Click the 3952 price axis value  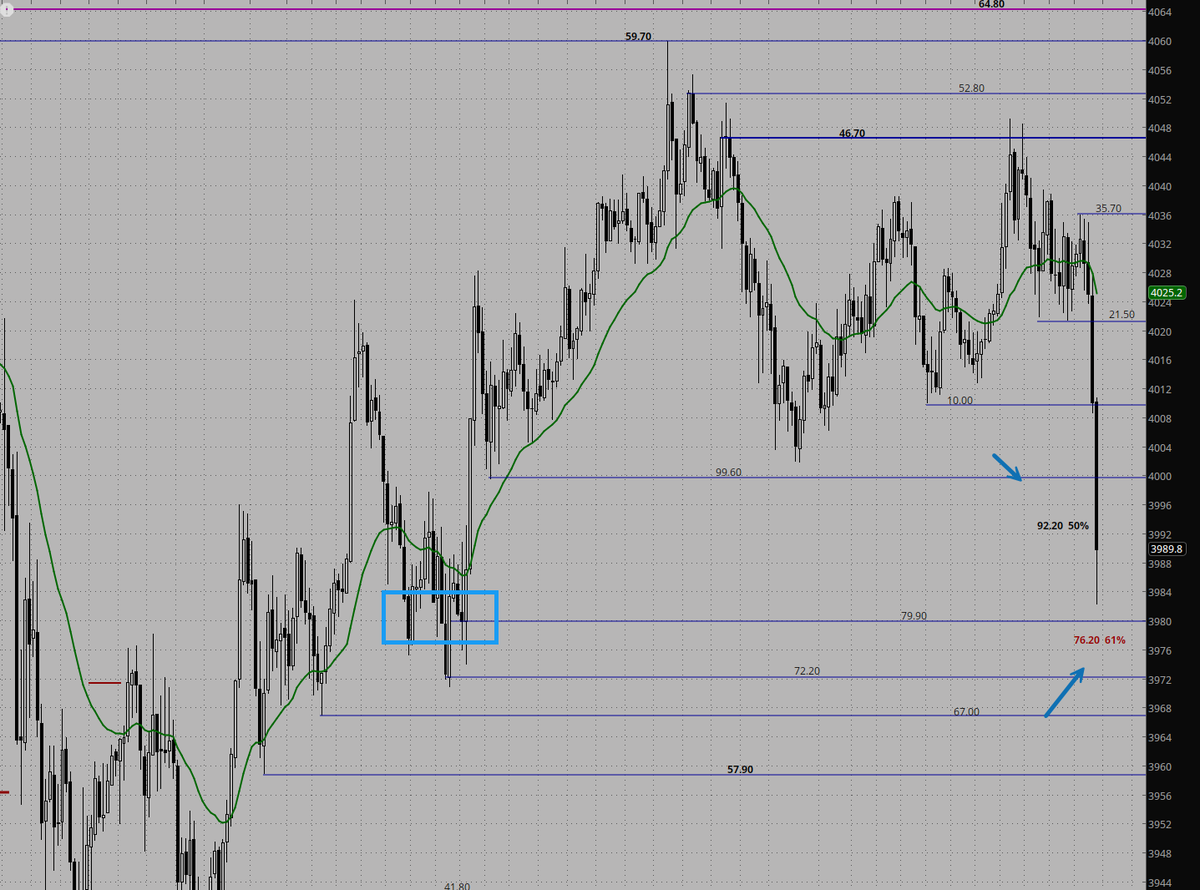click(x=1161, y=825)
